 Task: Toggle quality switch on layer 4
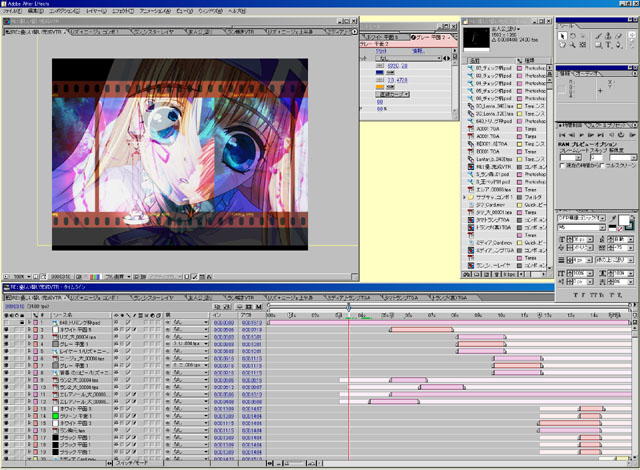point(128,344)
